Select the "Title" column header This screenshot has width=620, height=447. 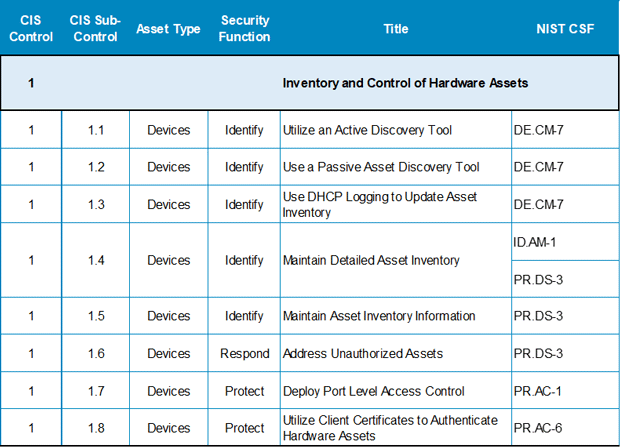click(x=396, y=29)
